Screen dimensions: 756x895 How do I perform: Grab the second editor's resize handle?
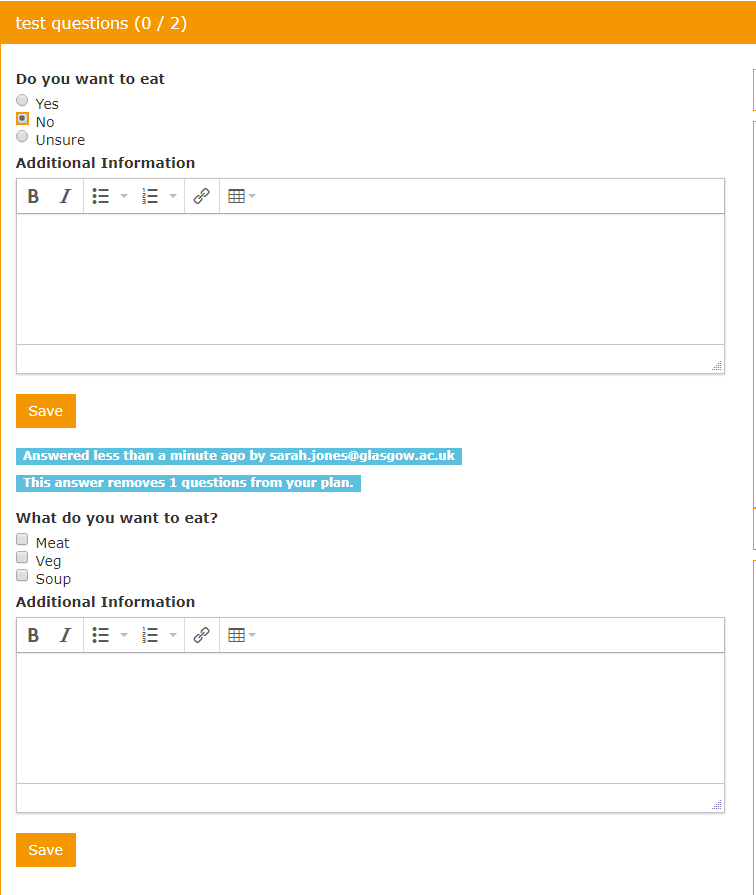click(x=717, y=805)
